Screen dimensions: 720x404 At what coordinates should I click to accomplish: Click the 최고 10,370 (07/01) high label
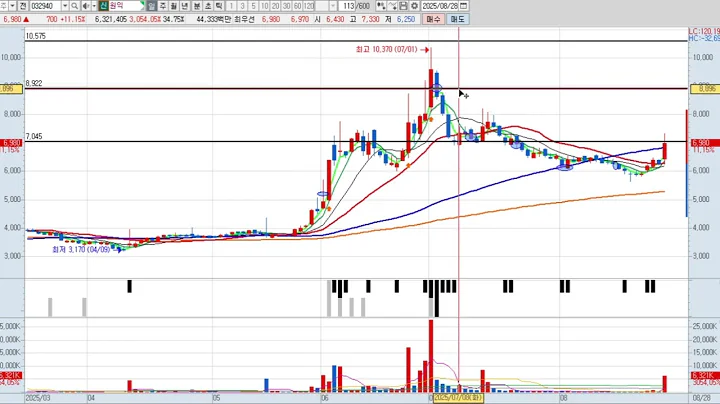(x=387, y=49)
